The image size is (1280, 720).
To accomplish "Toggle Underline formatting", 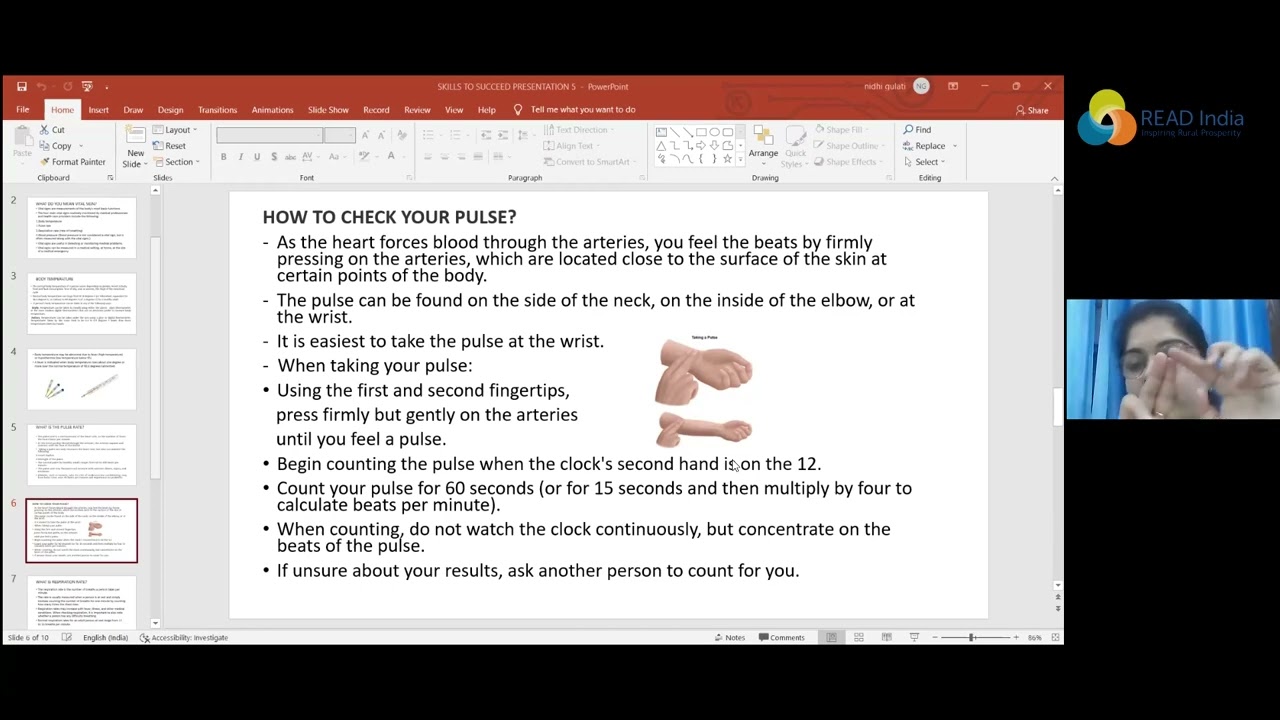I will 257,157.
